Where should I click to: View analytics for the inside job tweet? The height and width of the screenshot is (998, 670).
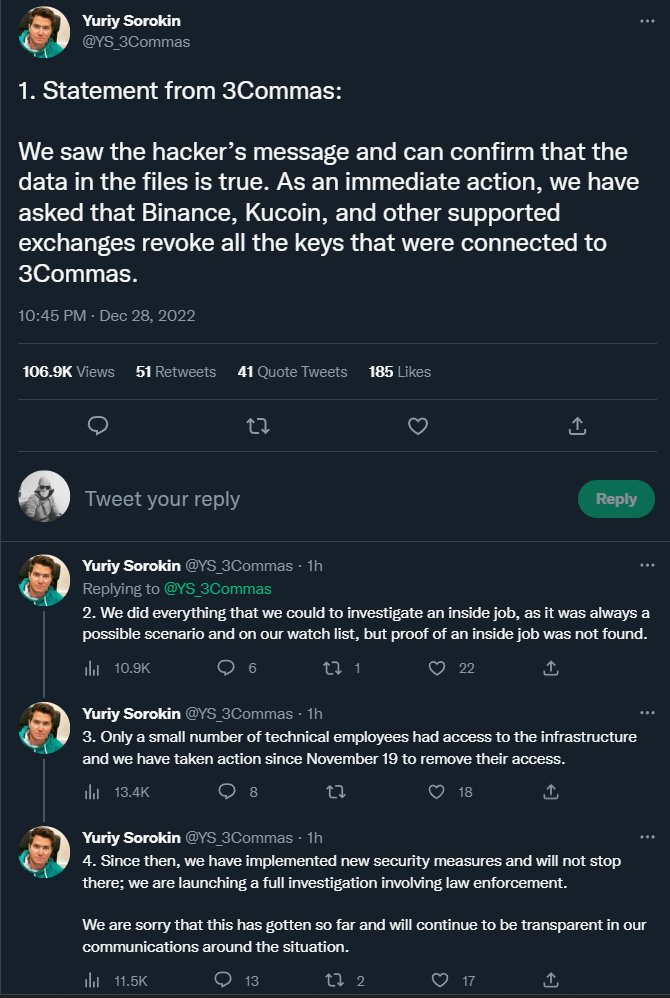(93, 668)
